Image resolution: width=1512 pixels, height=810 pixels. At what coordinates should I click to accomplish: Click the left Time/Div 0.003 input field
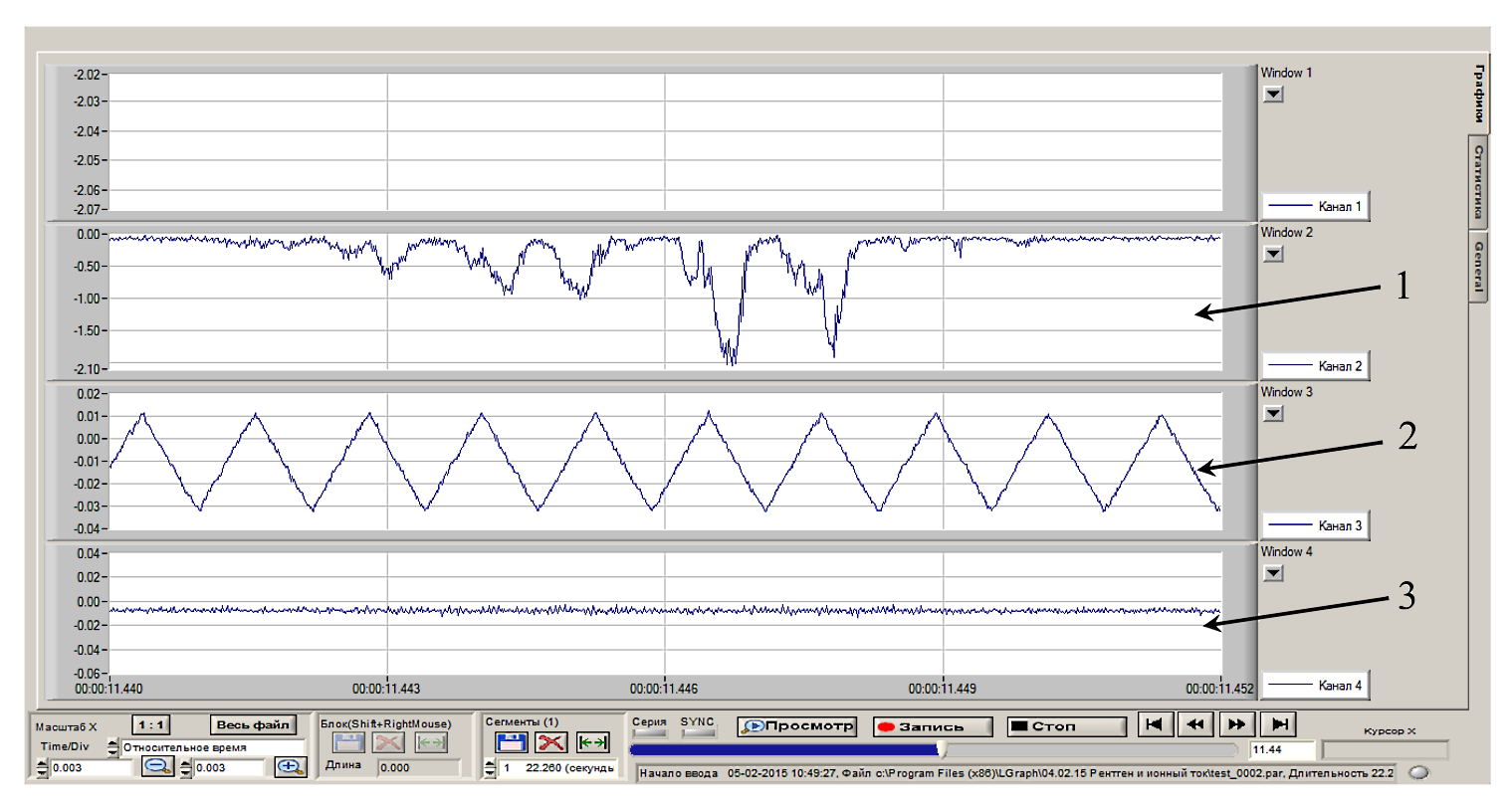point(91,768)
